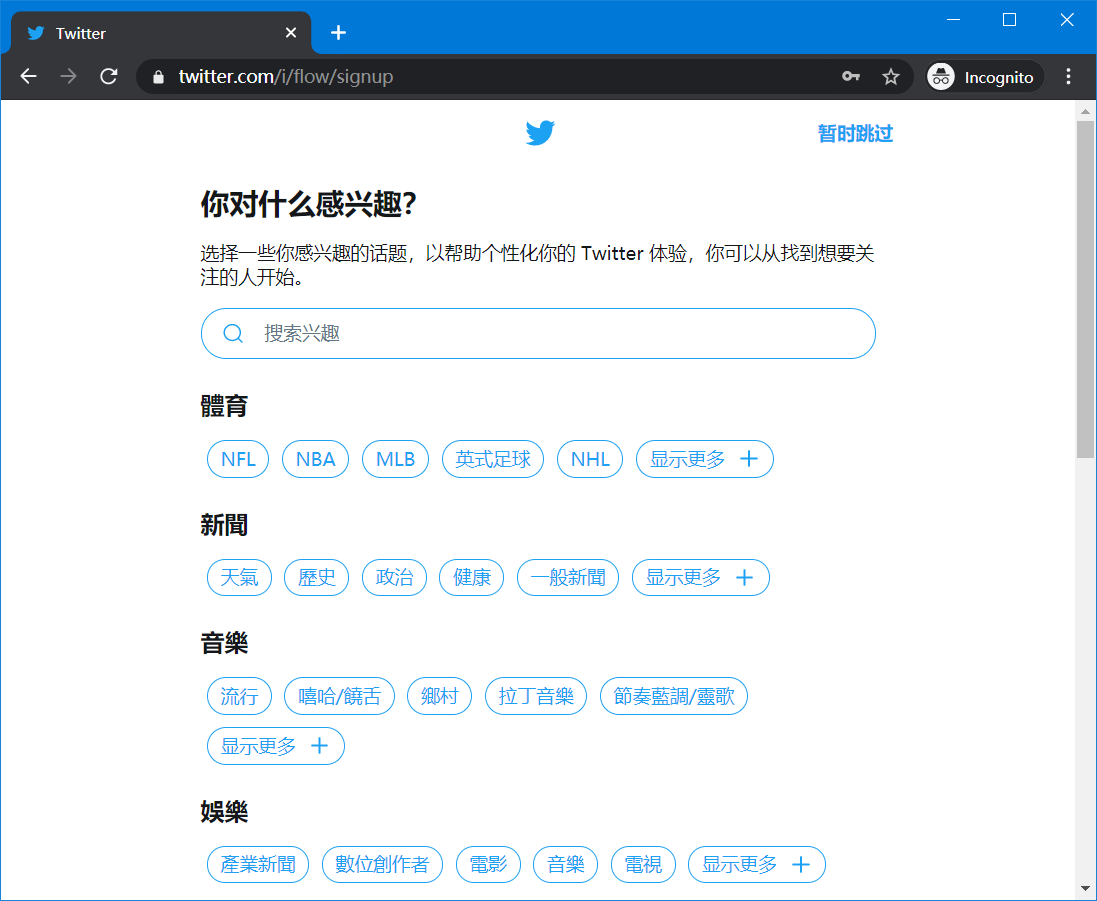Open saved passwords key icon
Screen dimensions: 1097x901
pos(851,76)
